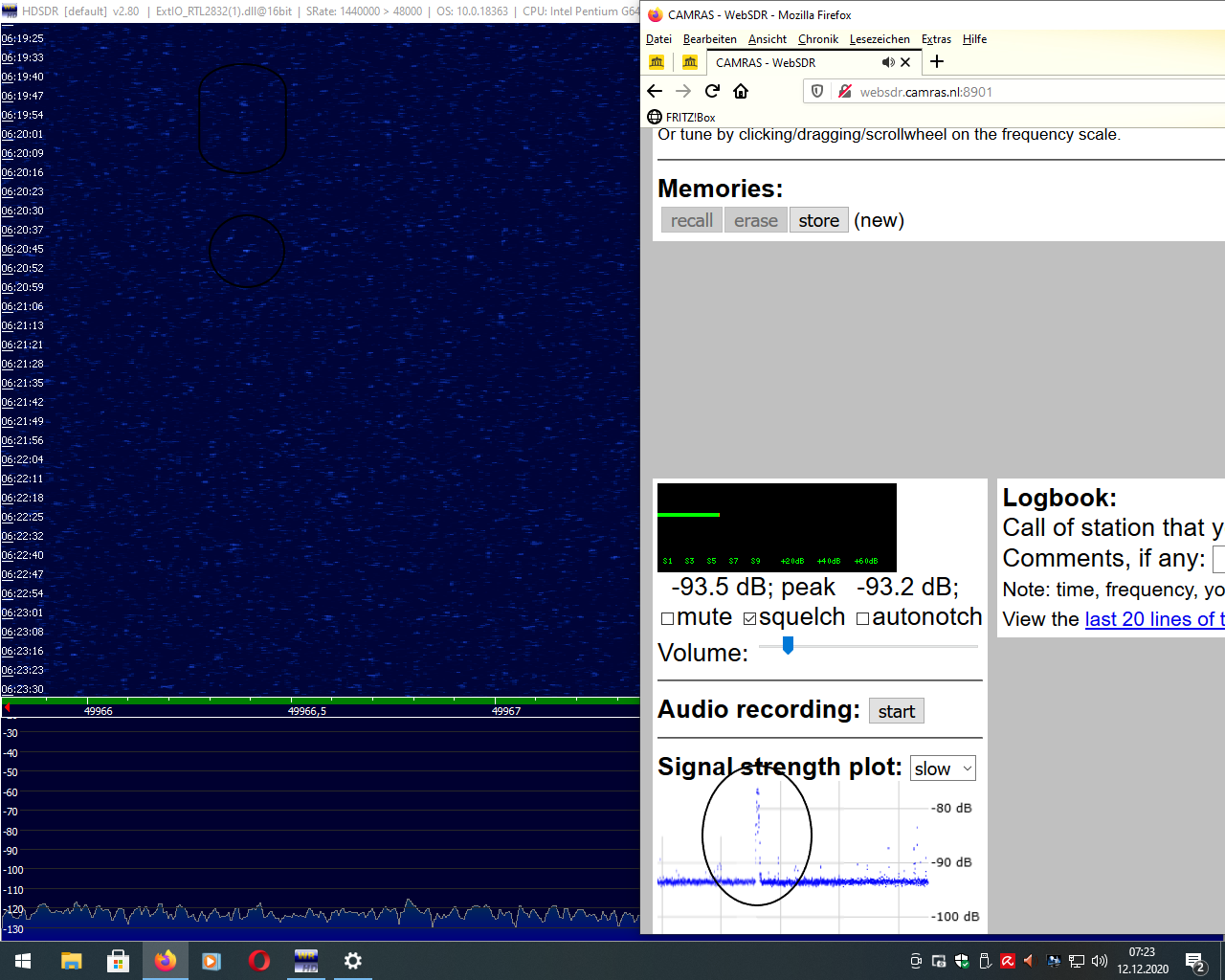The image size is (1225, 980).
Task: Open the media player taskbar icon
Action: pos(212,960)
